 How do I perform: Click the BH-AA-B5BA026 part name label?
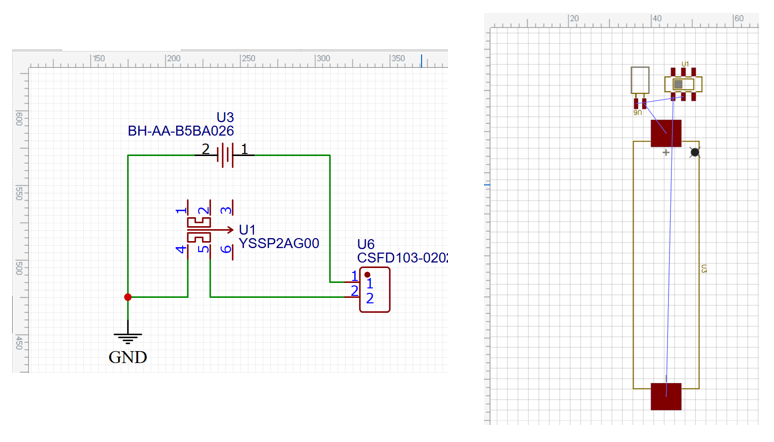(180, 131)
